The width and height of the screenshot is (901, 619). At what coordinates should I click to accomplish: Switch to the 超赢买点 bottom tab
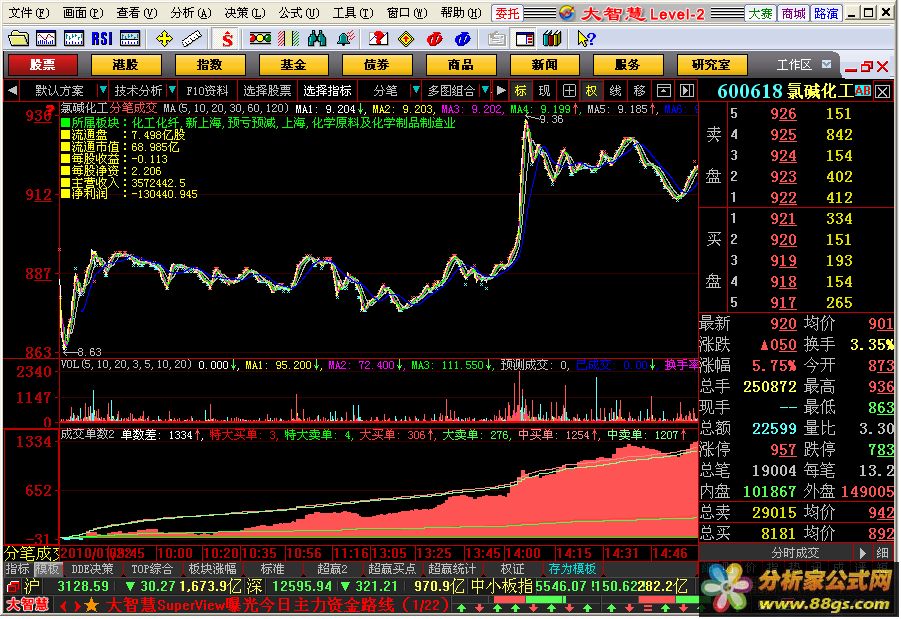(392, 569)
